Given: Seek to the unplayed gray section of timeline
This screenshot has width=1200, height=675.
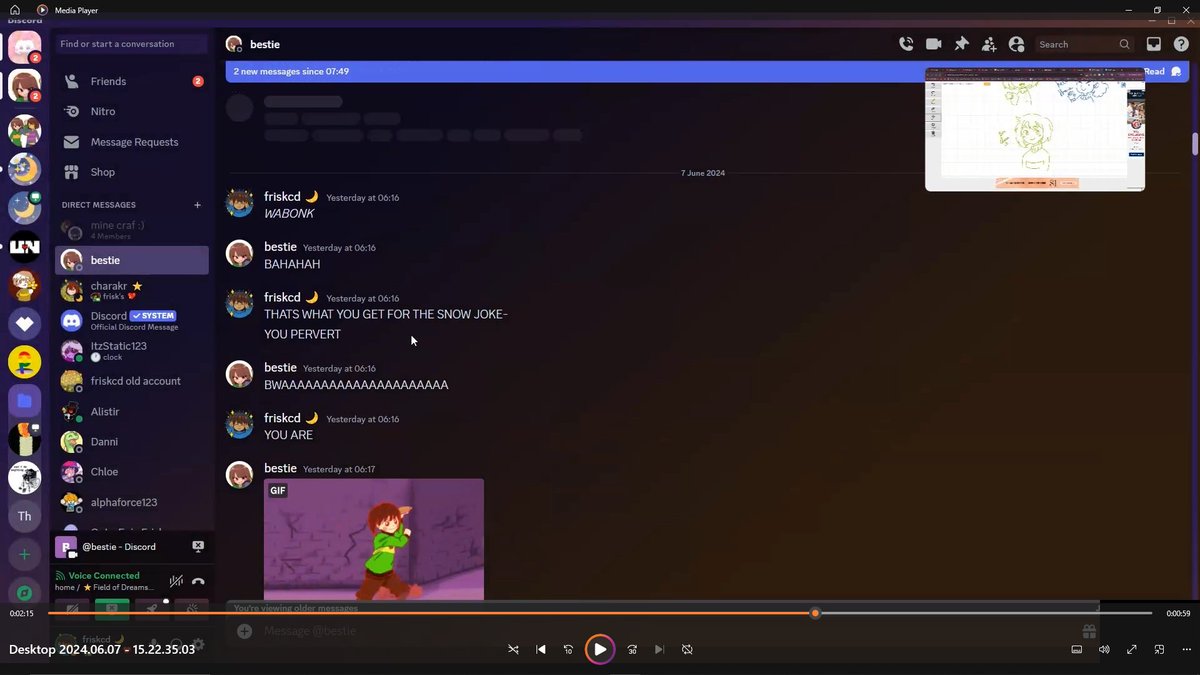Looking at the screenshot, I should pyautogui.click(x=985, y=613).
